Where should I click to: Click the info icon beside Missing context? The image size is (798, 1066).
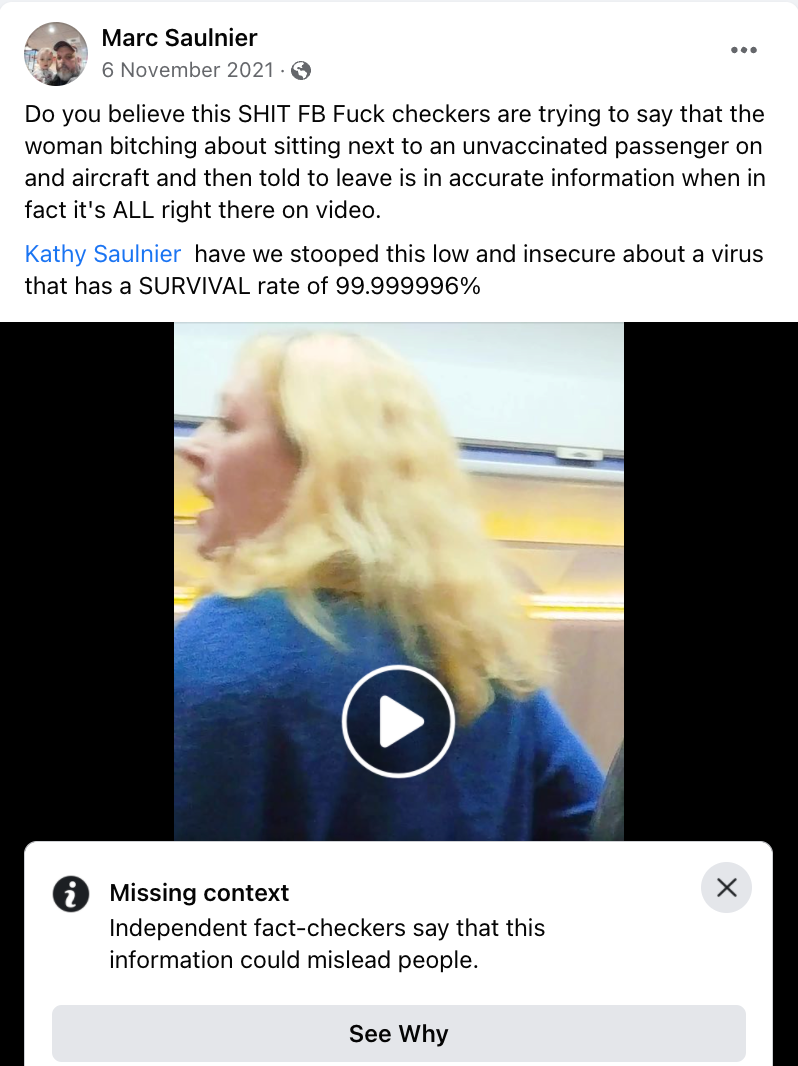coord(71,893)
